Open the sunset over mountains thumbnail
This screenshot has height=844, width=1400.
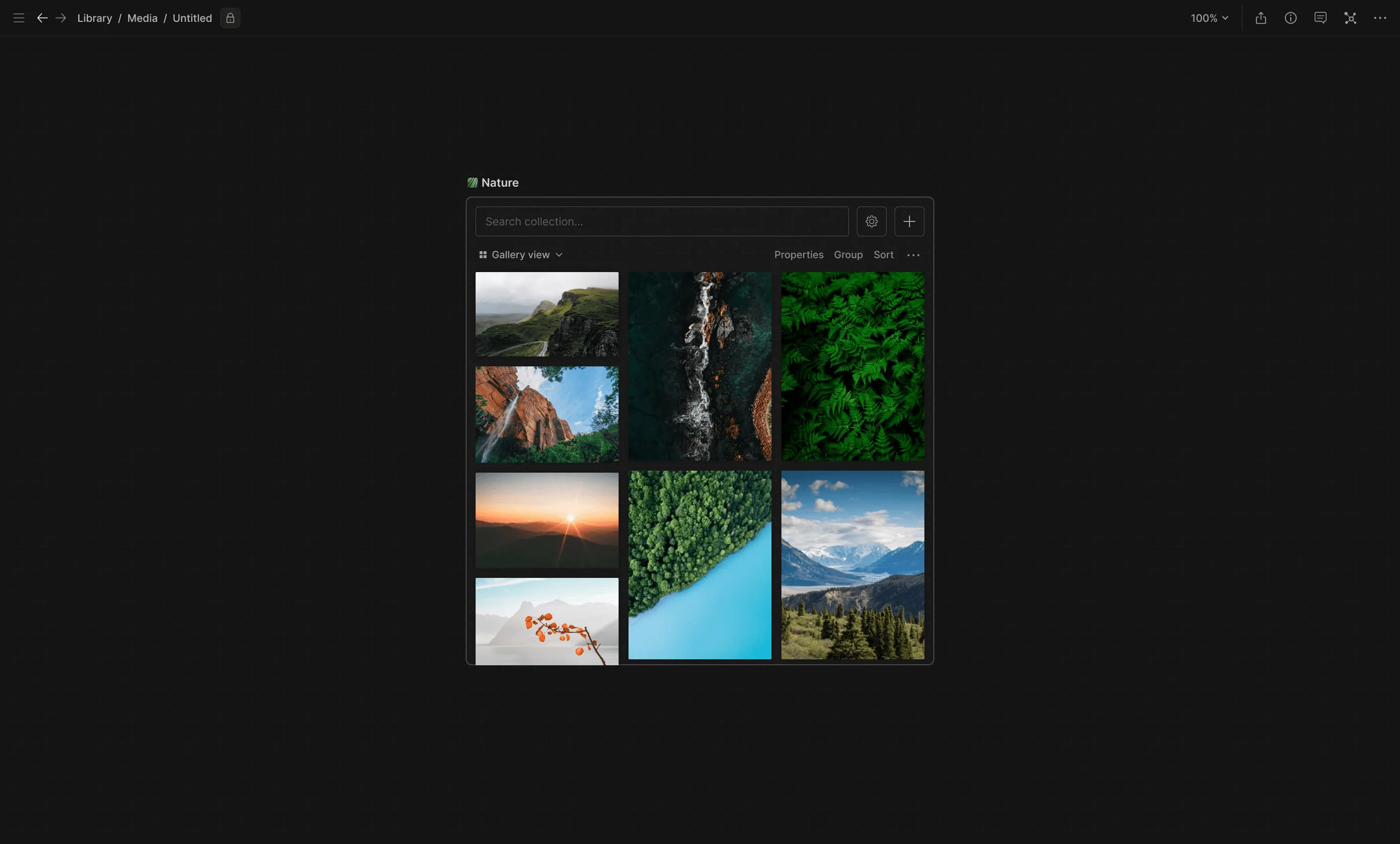[x=547, y=521]
